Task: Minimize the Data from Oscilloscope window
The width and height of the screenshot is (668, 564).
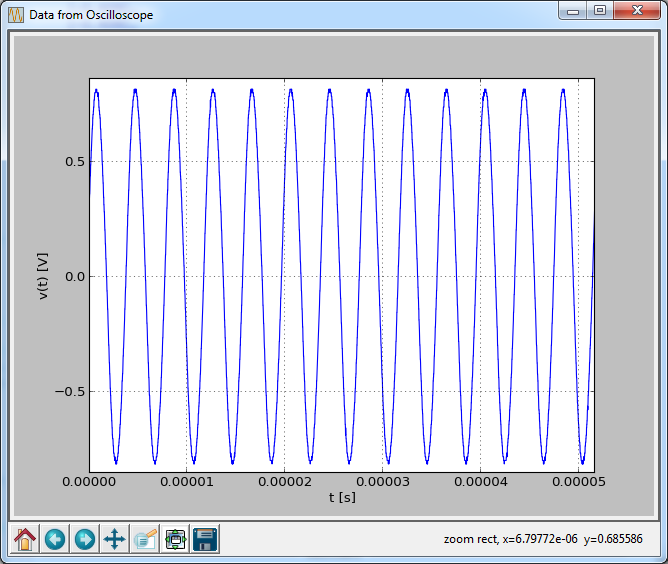Action: [573, 11]
